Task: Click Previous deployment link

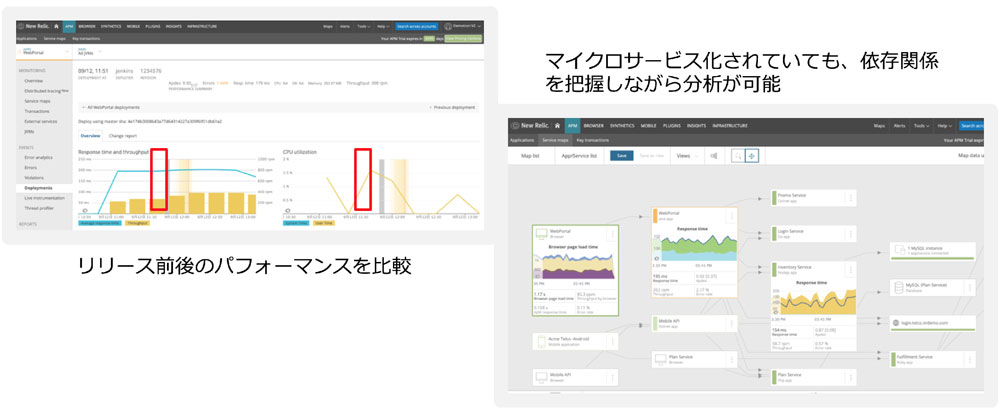Action: tap(452, 107)
